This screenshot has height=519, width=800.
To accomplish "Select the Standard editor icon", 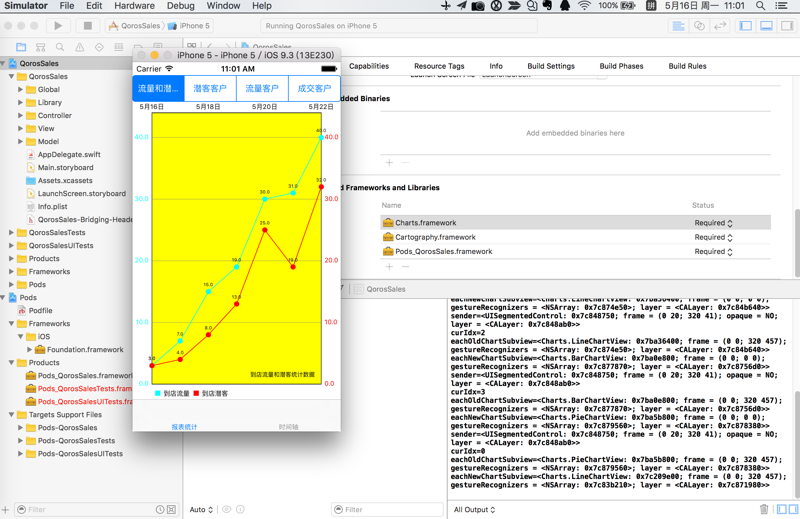I will point(678,26).
